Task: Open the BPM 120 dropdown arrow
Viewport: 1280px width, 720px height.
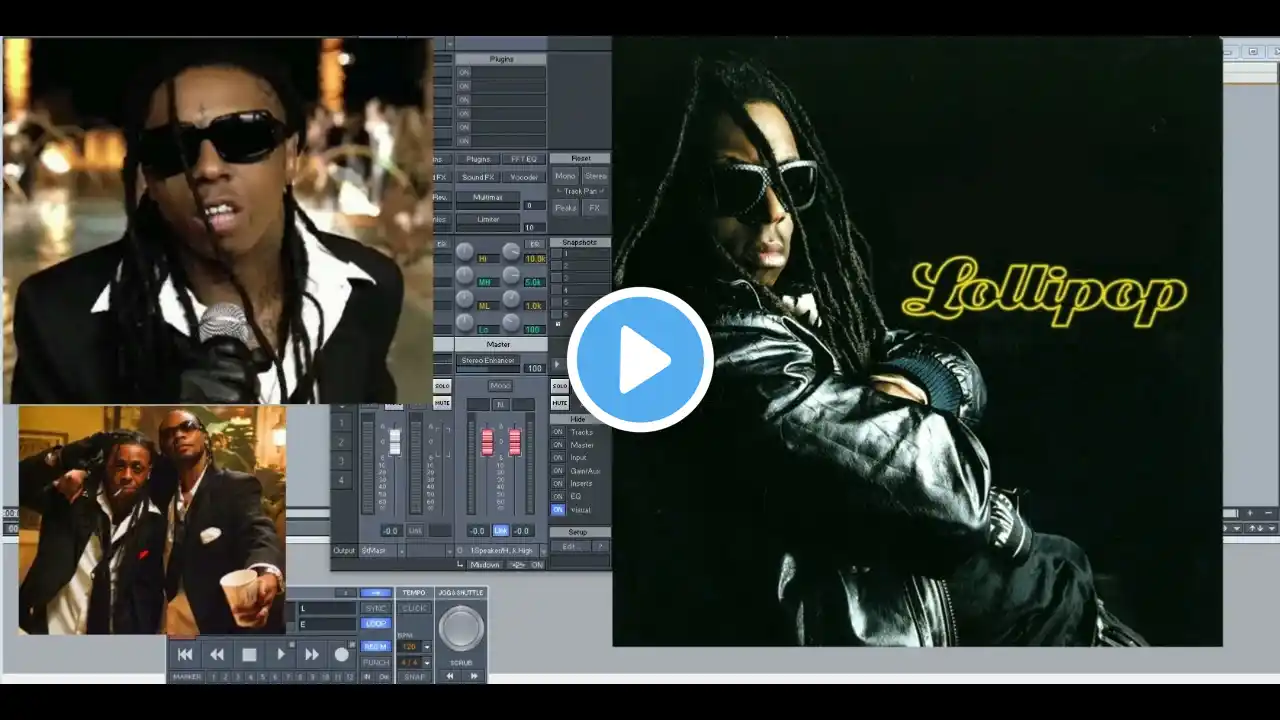Action: tap(427, 647)
